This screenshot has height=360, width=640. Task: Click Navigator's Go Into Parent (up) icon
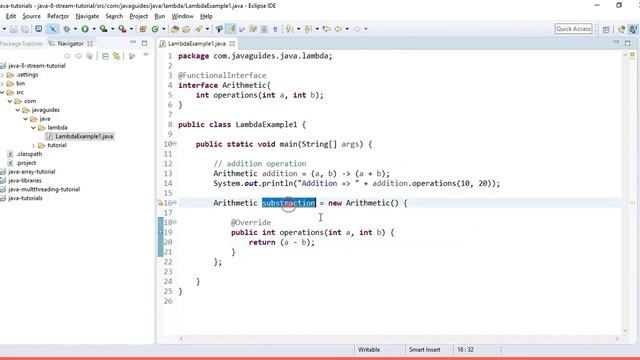pyautogui.click(x=89, y=56)
